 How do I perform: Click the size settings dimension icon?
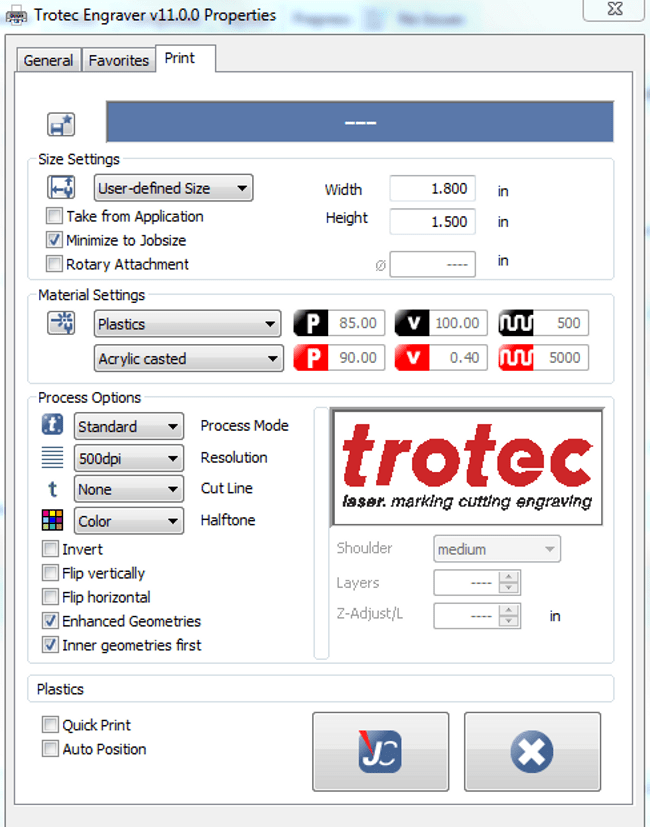click(x=61, y=188)
